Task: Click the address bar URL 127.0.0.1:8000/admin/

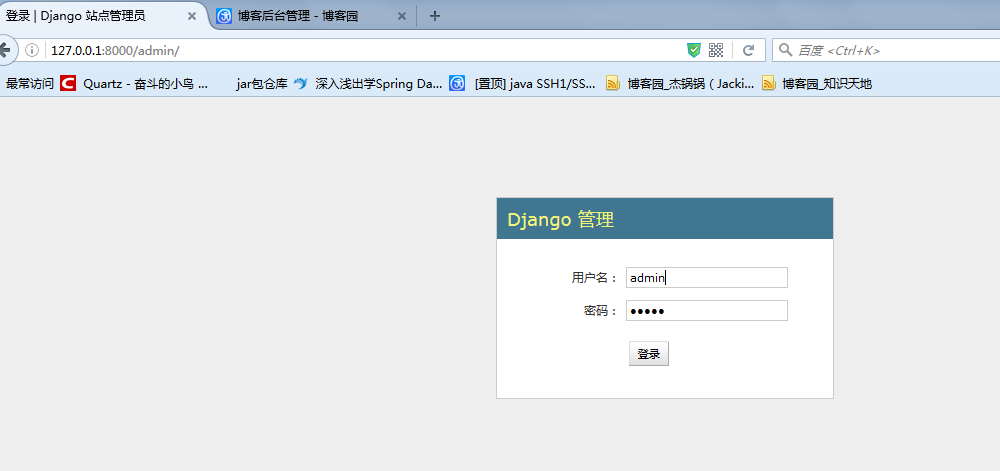Action: tap(115, 50)
